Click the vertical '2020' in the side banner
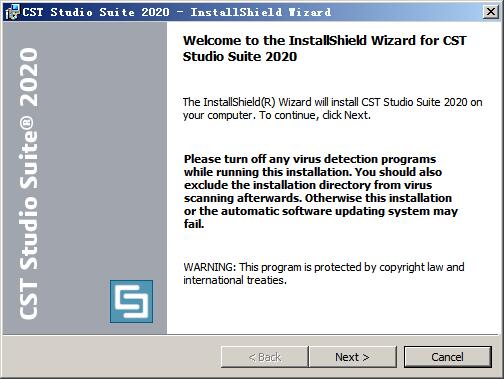Image resolution: width=504 pixels, height=379 pixels. [29, 77]
